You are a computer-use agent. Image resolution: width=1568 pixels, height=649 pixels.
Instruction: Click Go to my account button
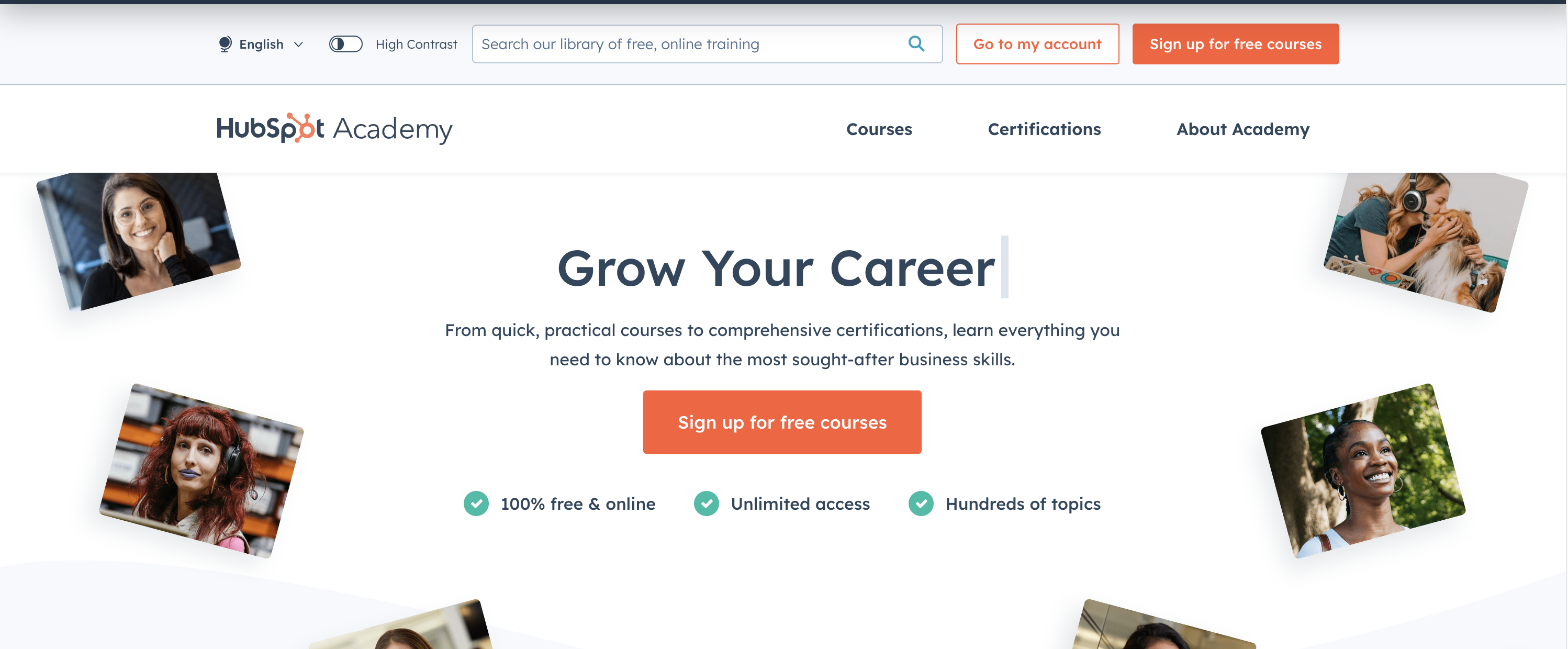[1037, 44]
